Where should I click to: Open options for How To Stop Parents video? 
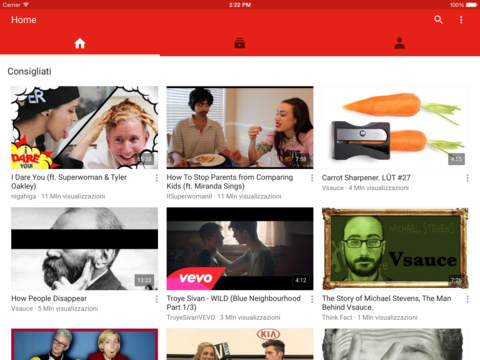click(x=312, y=178)
